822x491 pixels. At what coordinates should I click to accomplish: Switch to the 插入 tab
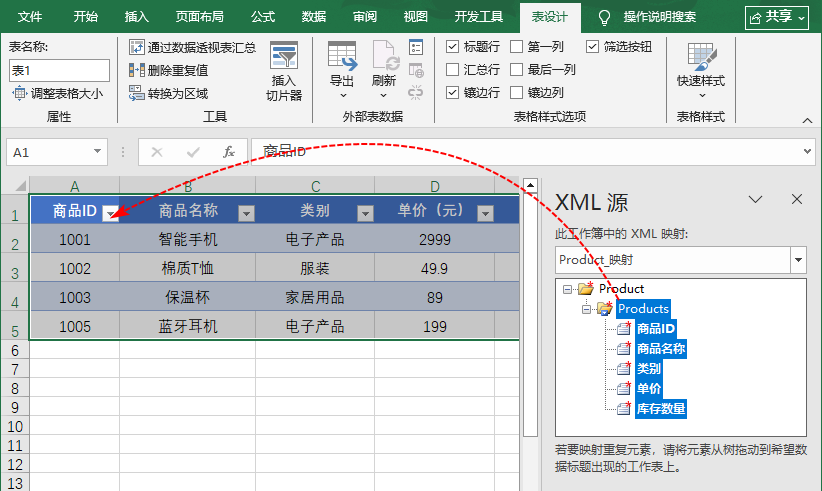point(137,17)
